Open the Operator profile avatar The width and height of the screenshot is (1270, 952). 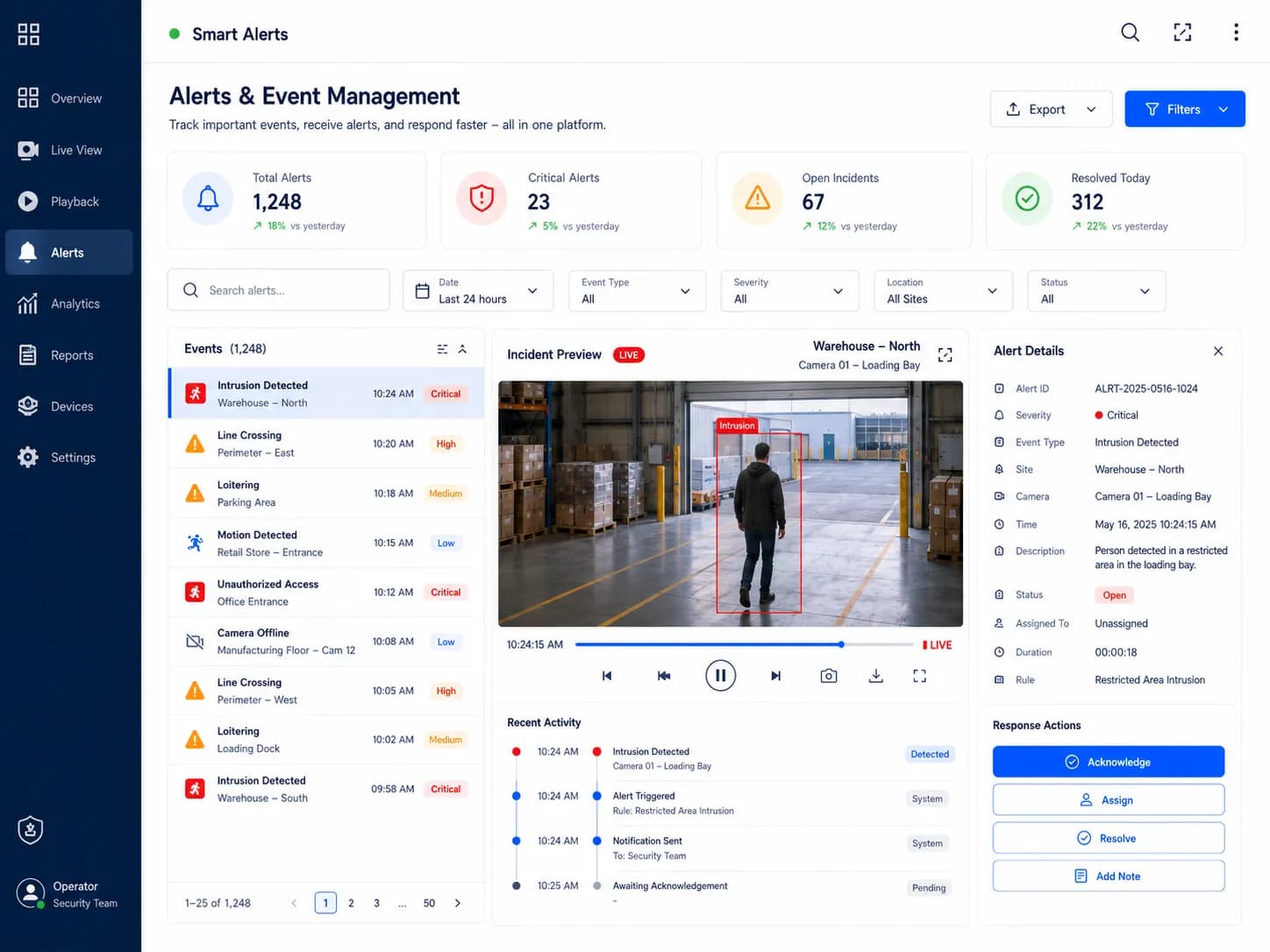(31, 893)
